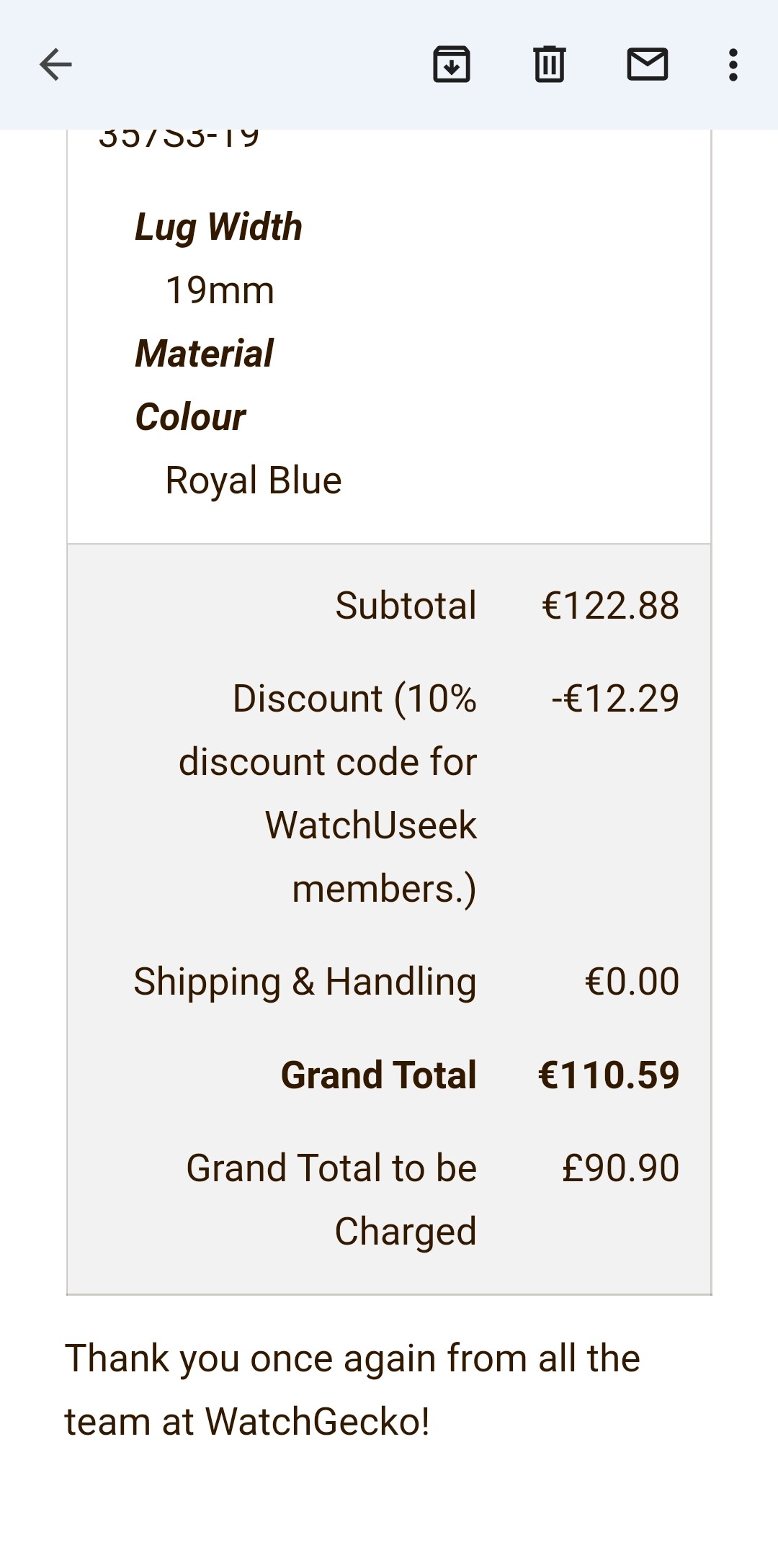Tap the Lug Width heading
Screen dimensions: 778x1568
(x=218, y=227)
